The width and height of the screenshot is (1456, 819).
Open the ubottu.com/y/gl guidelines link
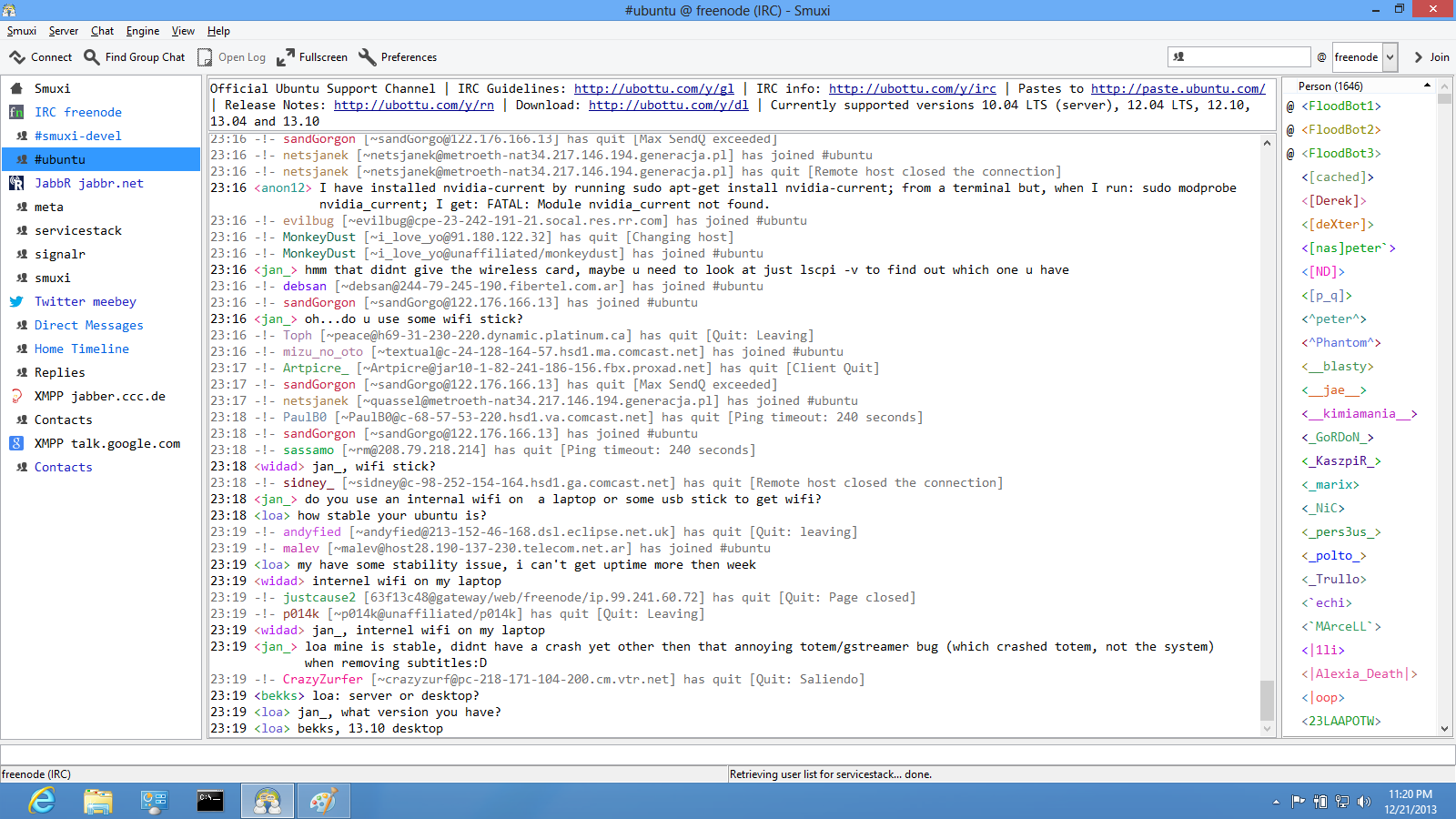coord(653,88)
